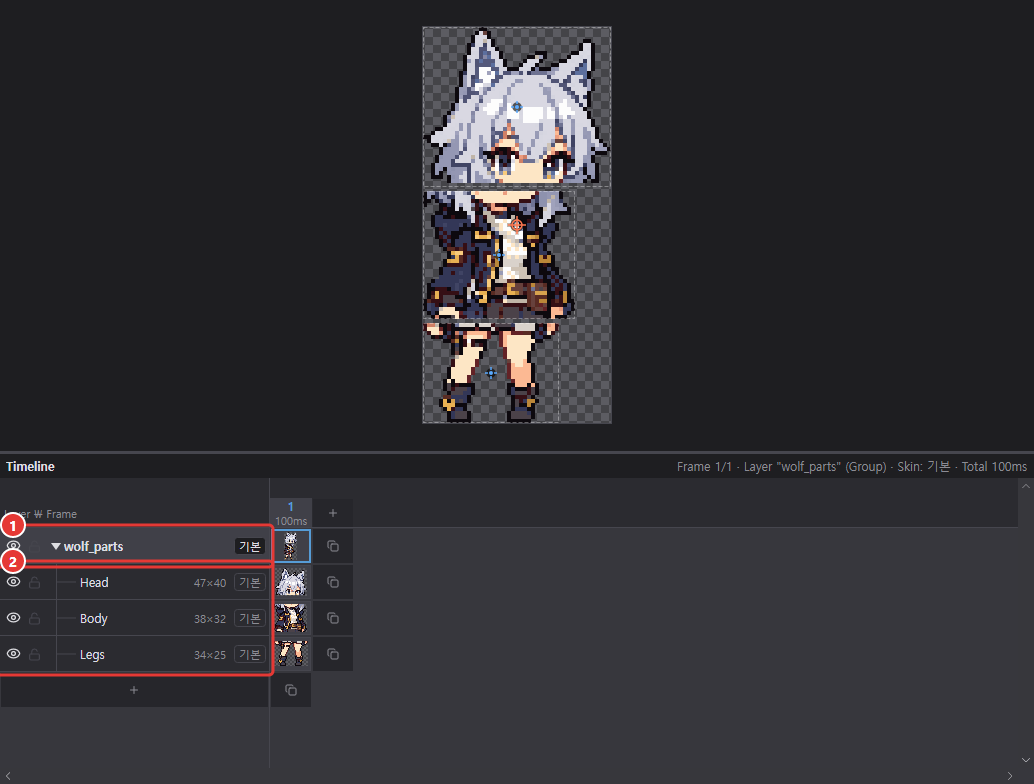1034x784 pixels.
Task: Select frame 1 header at 100ms
Action: (x=291, y=513)
